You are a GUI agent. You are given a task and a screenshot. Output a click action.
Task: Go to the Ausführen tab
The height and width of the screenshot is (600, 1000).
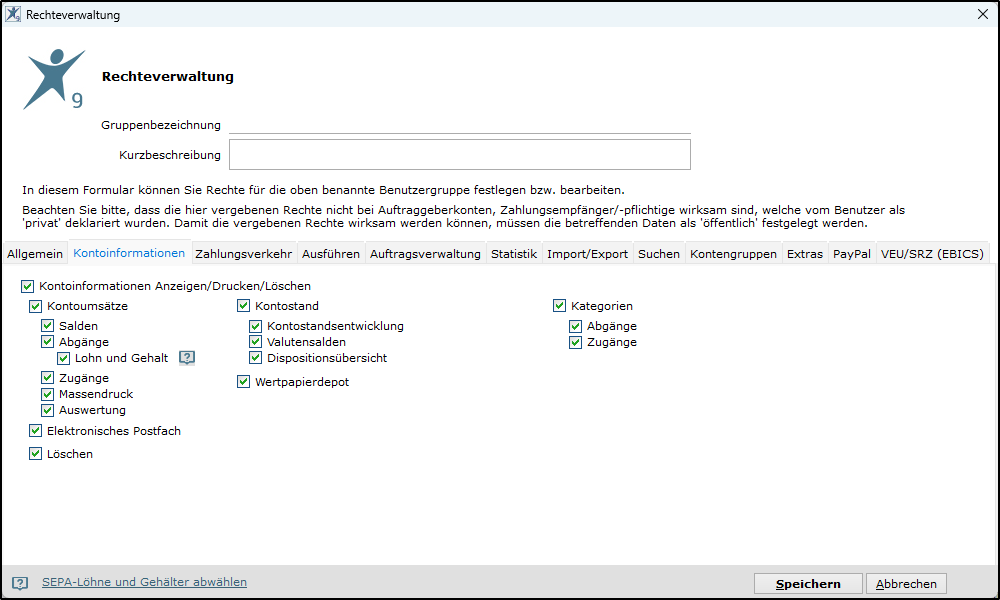tap(331, 254)
